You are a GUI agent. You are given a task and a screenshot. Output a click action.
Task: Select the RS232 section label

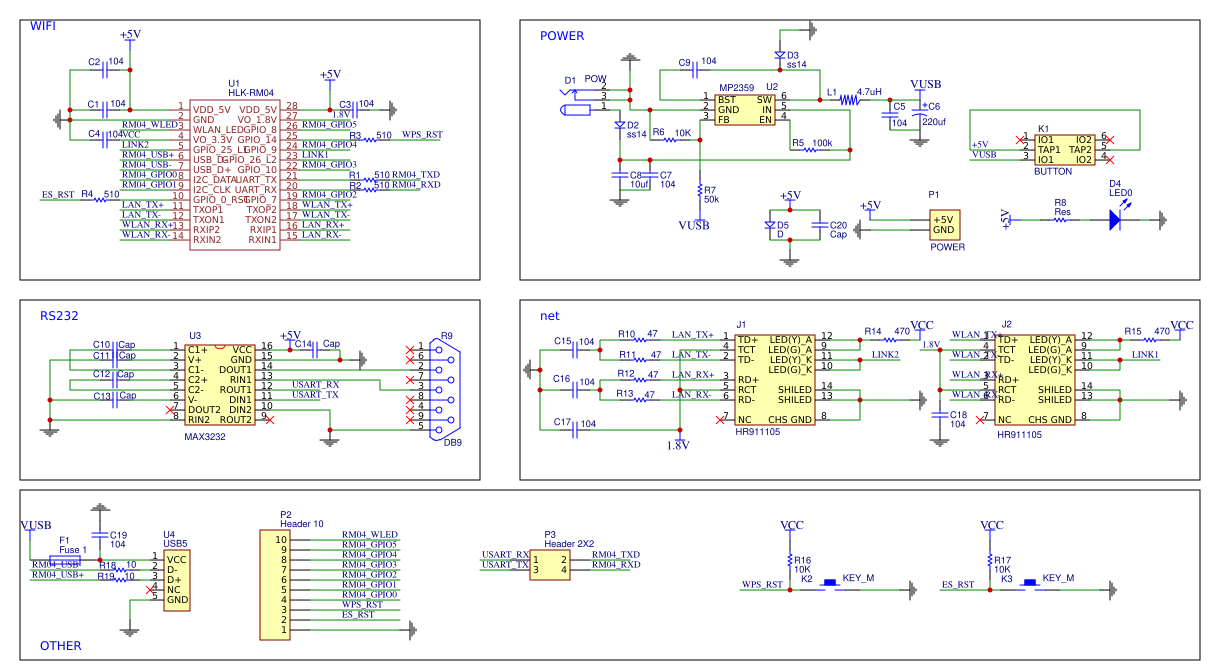click(59, 316)
